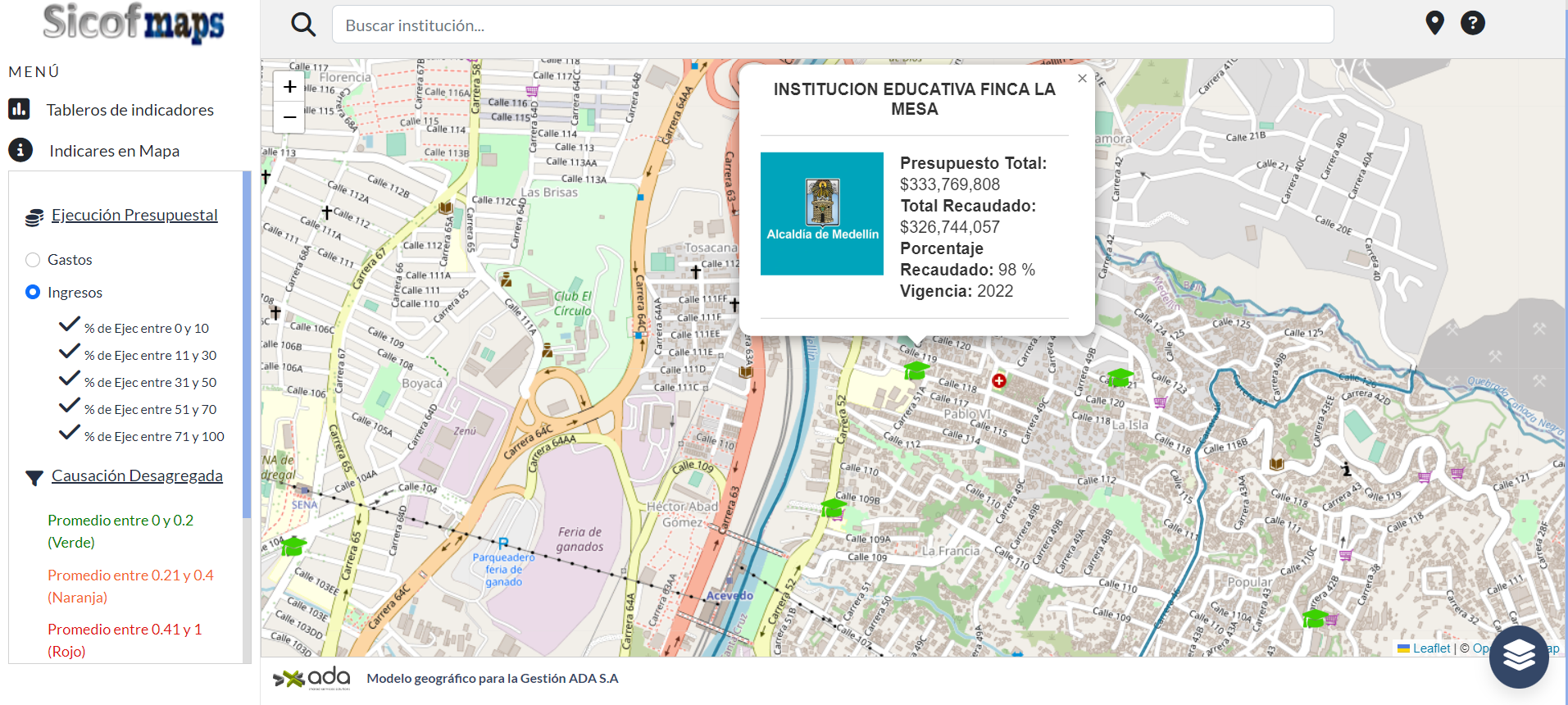Open Tableros de indicadores menu
The width and height of the screenshot is (1568, 705).
tap(130, 110)
